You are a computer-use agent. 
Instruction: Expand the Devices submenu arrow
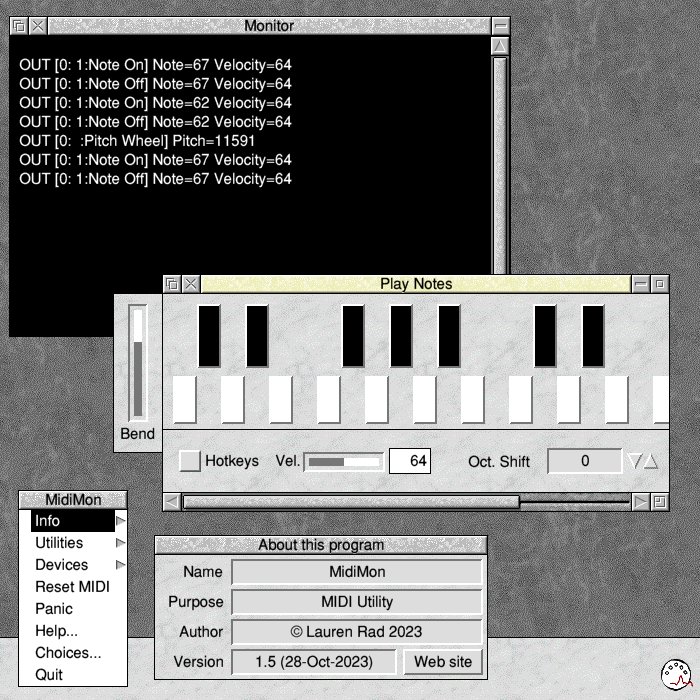click(120, 565)
